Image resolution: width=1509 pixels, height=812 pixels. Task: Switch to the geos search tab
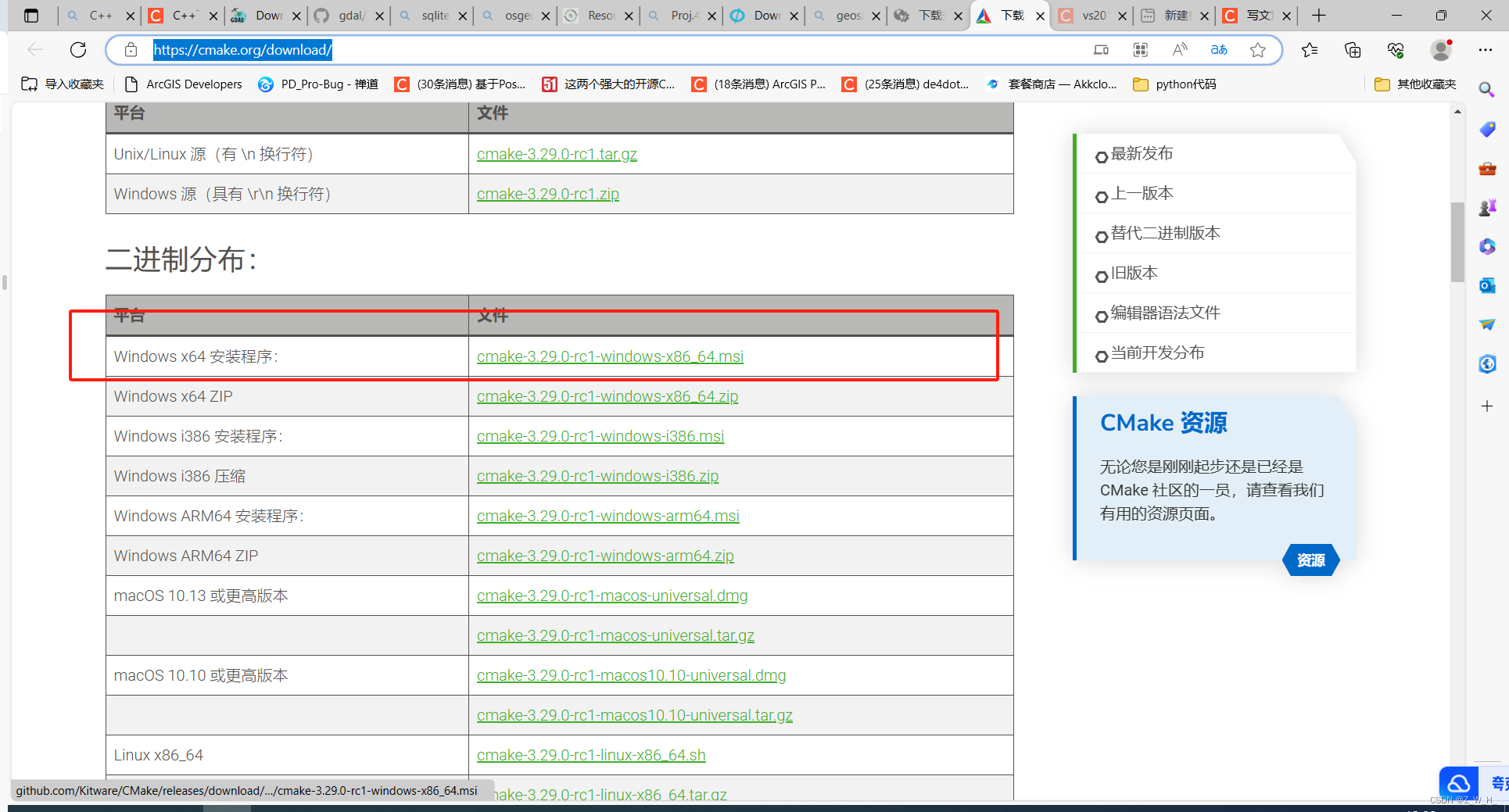[x=847, y=16]
